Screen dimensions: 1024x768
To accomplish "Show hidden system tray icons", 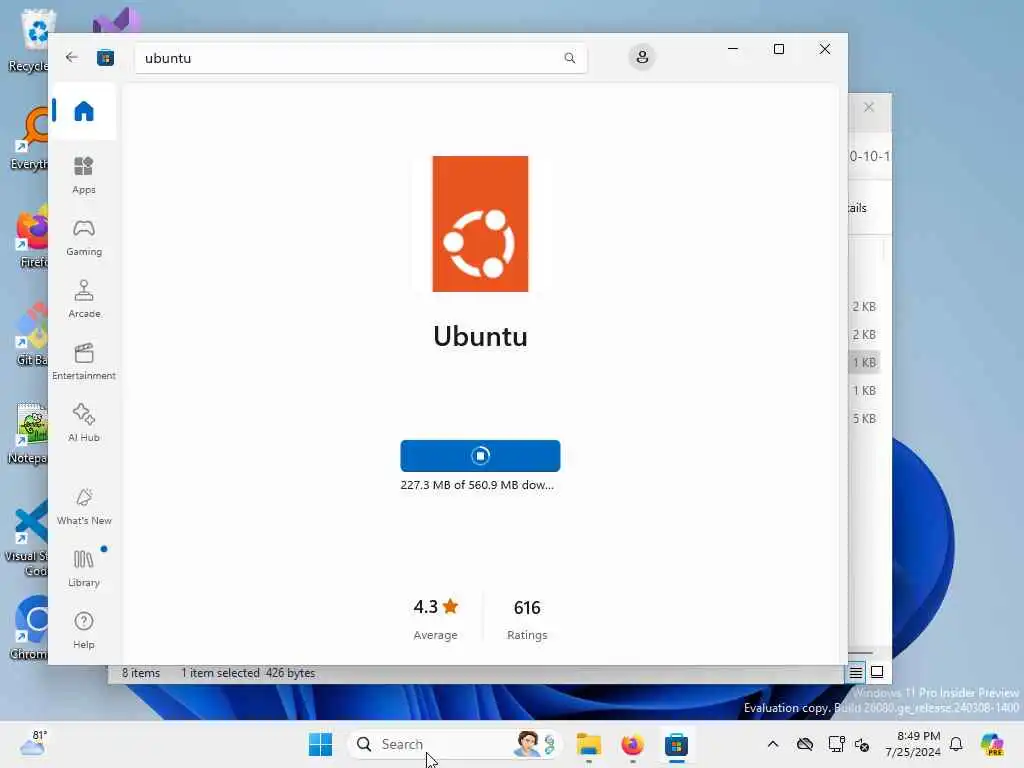I will 773,744.
